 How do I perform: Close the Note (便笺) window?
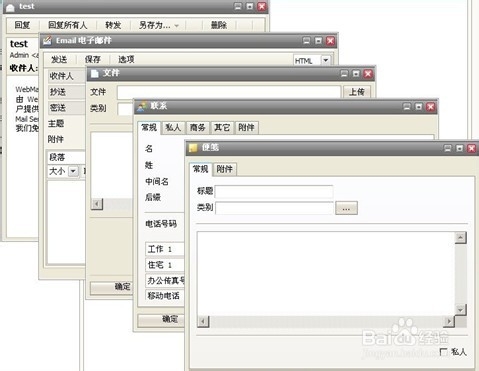[x=472, y=148]
